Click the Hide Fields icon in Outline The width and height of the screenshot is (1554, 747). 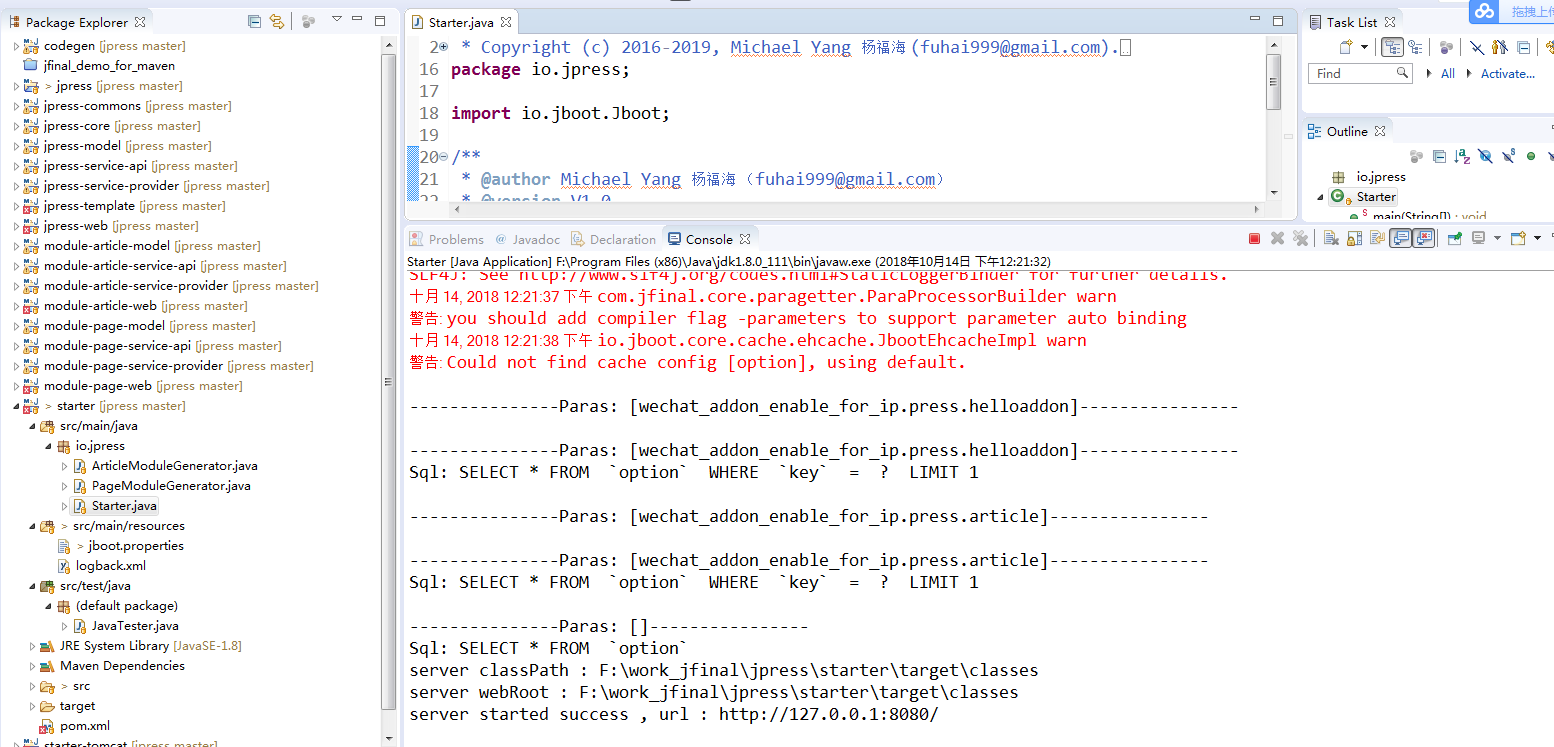click(x=1485, y=156)
